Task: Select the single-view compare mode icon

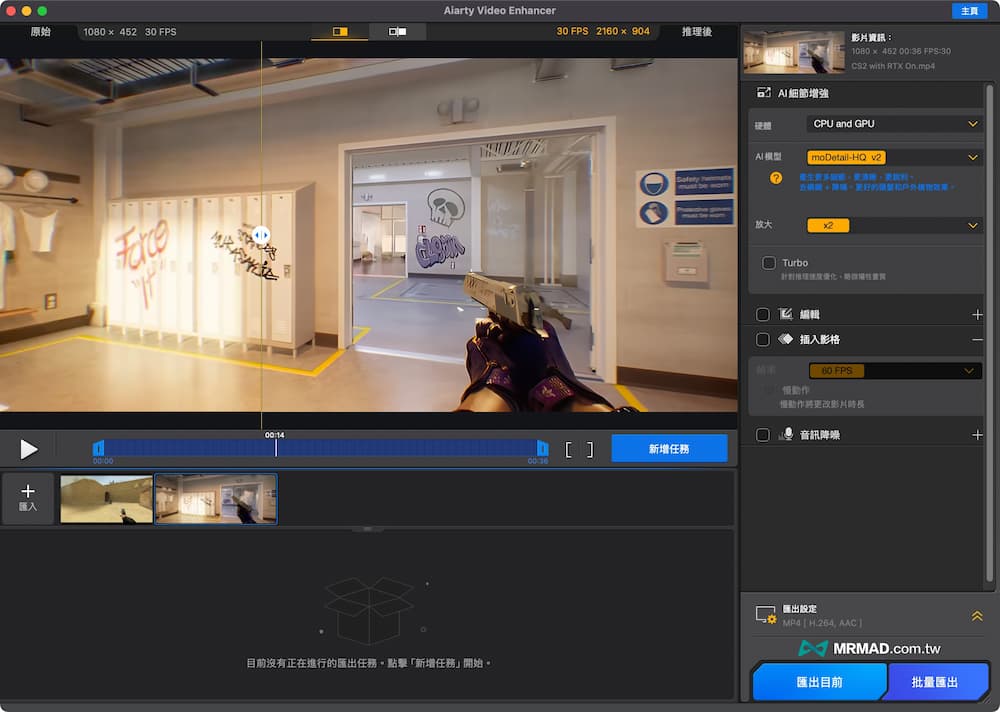Action: pyautogui.click(x=340, y=32)
